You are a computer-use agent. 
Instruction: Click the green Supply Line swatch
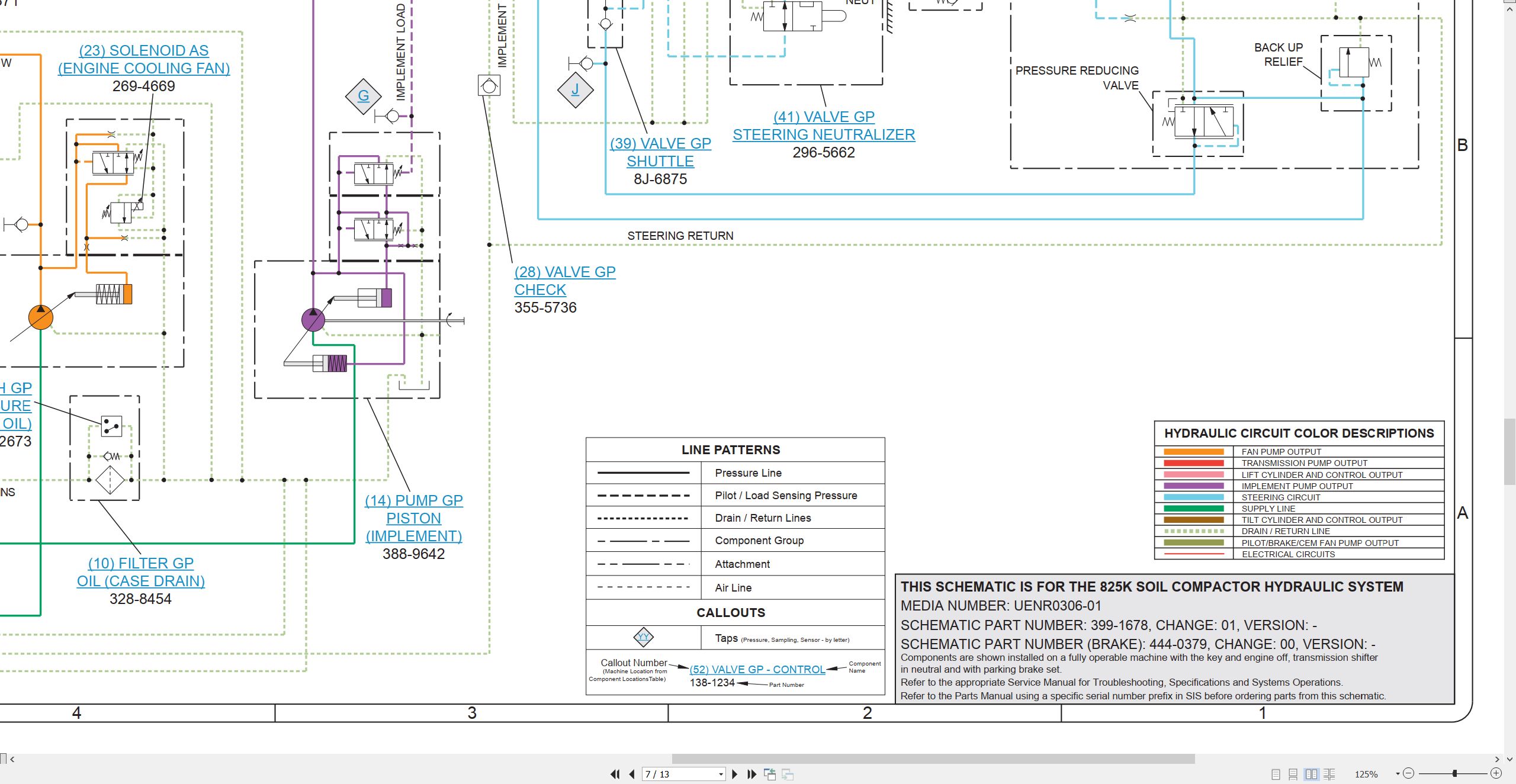[1193, 509]
